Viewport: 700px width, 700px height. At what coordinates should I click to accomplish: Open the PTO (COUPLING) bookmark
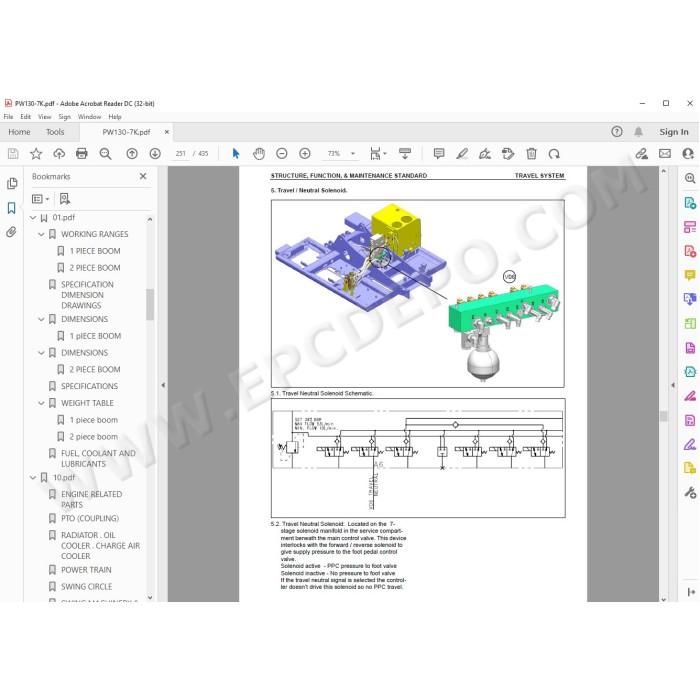click(x=90, y=519)
